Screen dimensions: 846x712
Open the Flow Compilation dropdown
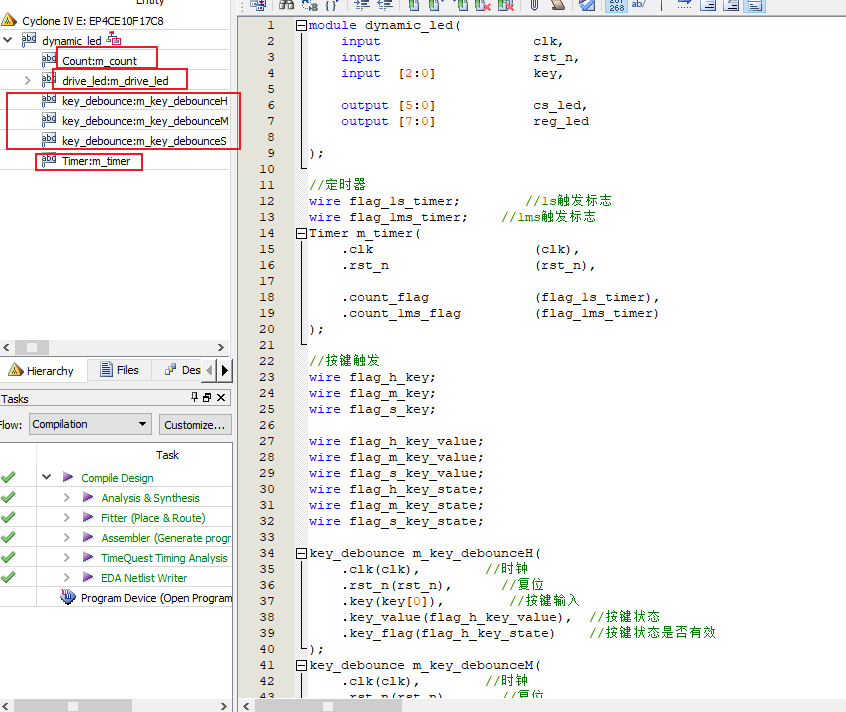(90, 424)
